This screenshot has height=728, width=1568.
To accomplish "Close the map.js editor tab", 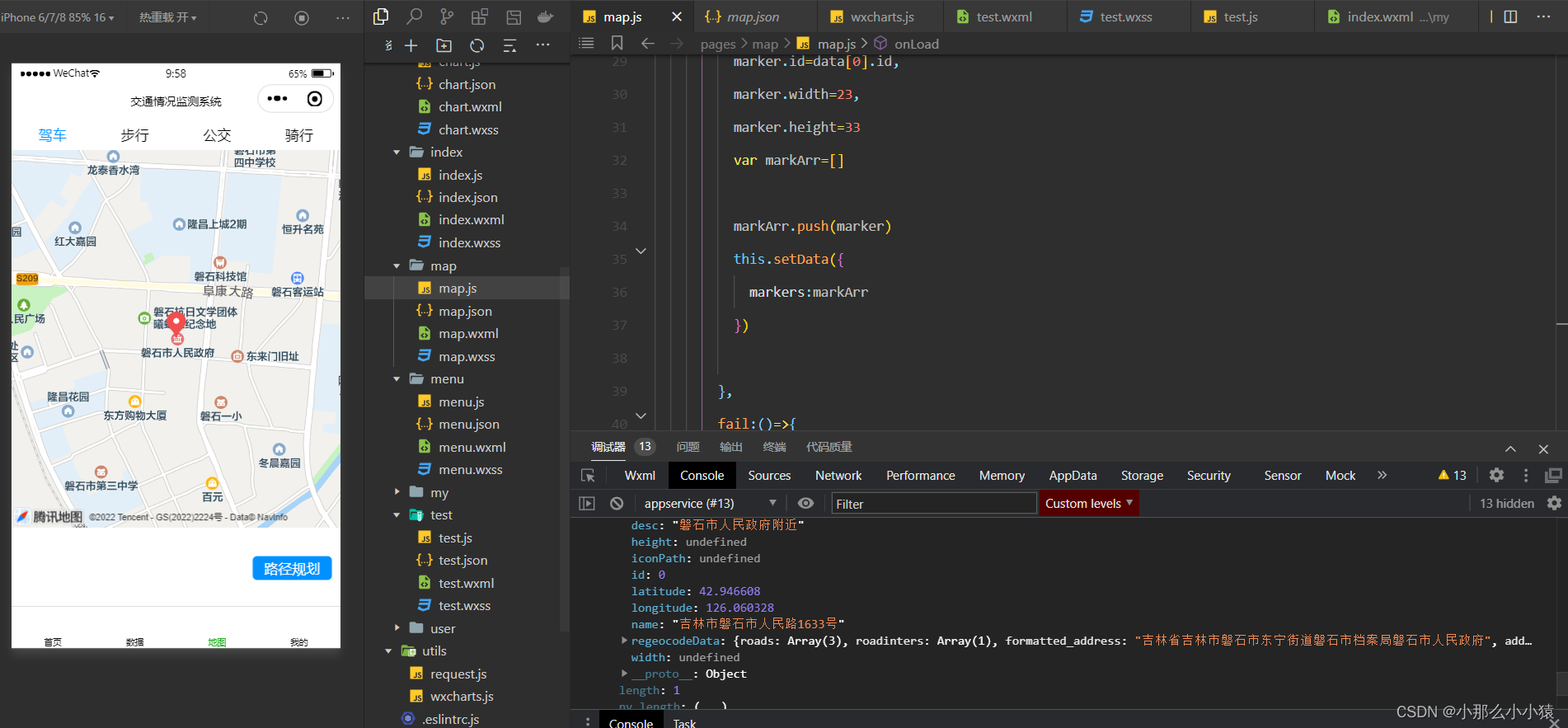I will [677, 16].
